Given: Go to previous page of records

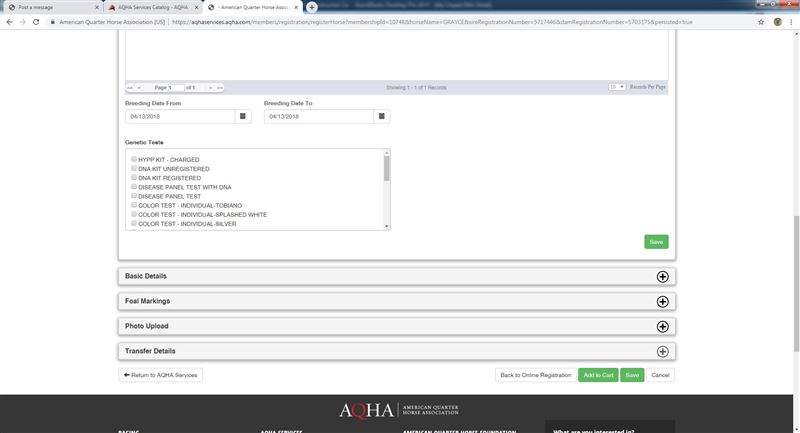Looking at the screenshot, I should 139,88.
